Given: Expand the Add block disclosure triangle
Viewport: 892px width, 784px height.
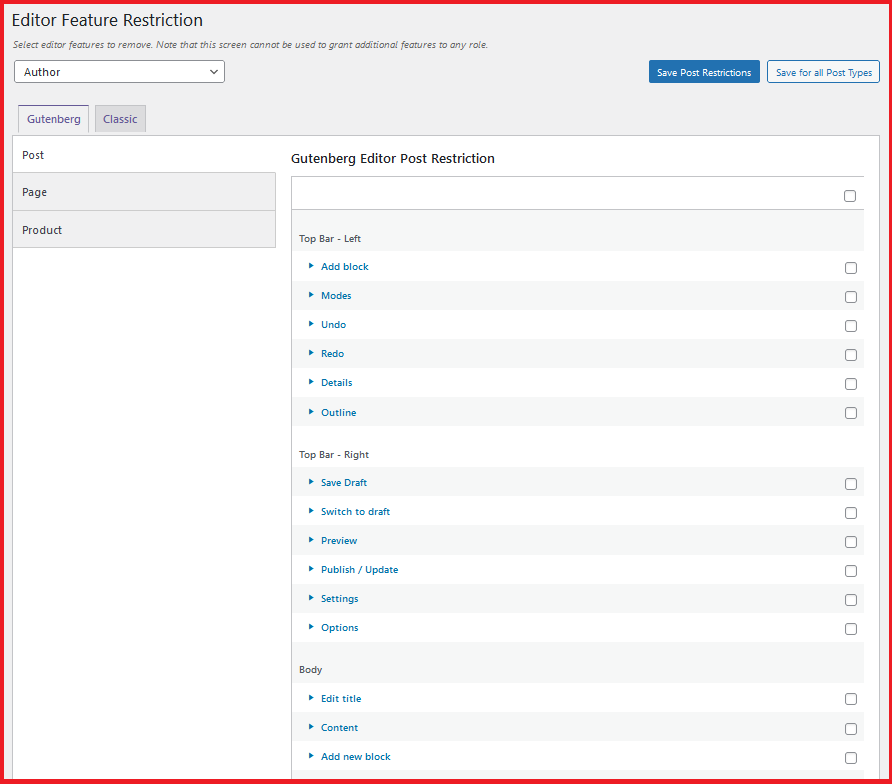Looking at the screenshot, I should [311, 267].
